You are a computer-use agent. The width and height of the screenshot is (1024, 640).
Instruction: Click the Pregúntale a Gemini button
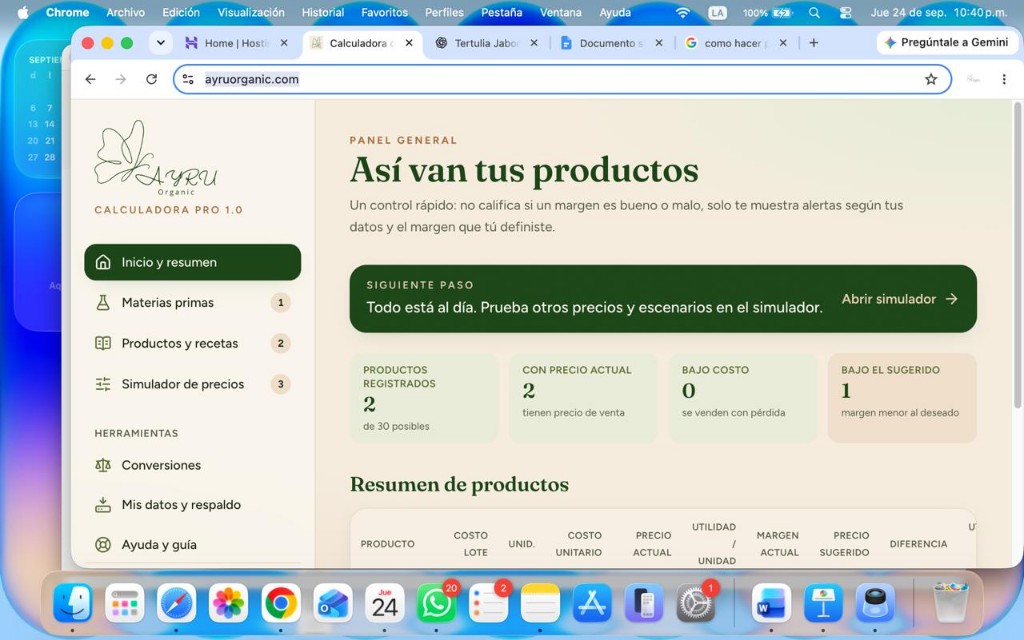[x=946, y=42]
